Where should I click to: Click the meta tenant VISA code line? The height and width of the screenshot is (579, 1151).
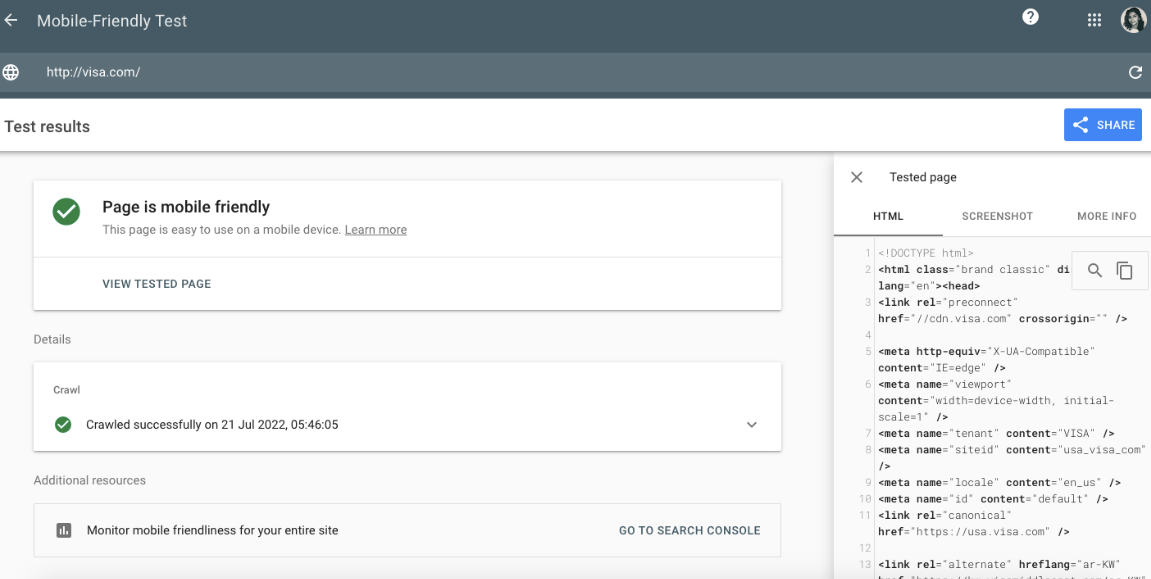point(995,434)
